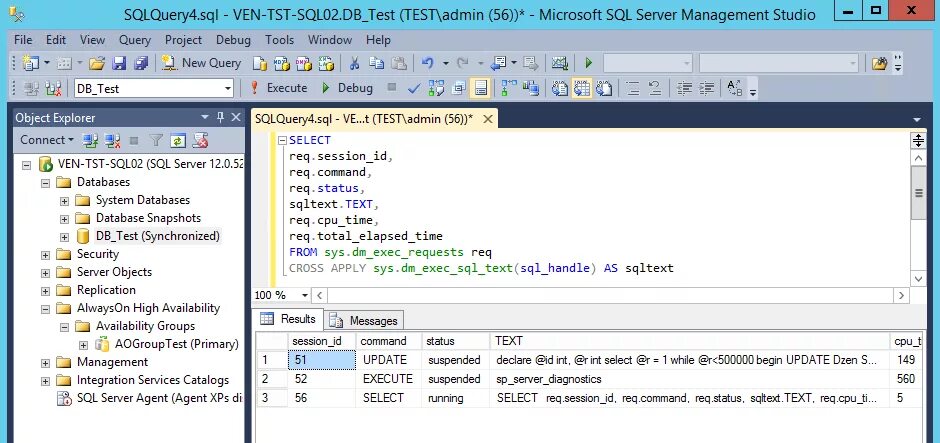Click the editor vertical scrollbar thumb
This screenshot has width=940, height=443.
click(918, 193)
